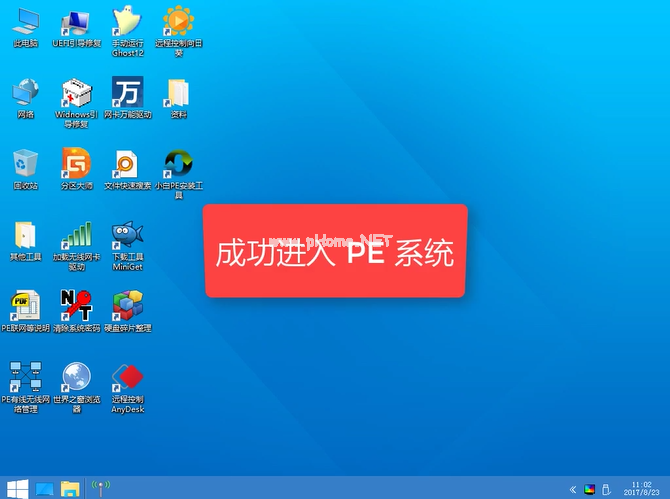Click the colorful display tray icon
Screen dimensions: 670x499
point(590,489)
